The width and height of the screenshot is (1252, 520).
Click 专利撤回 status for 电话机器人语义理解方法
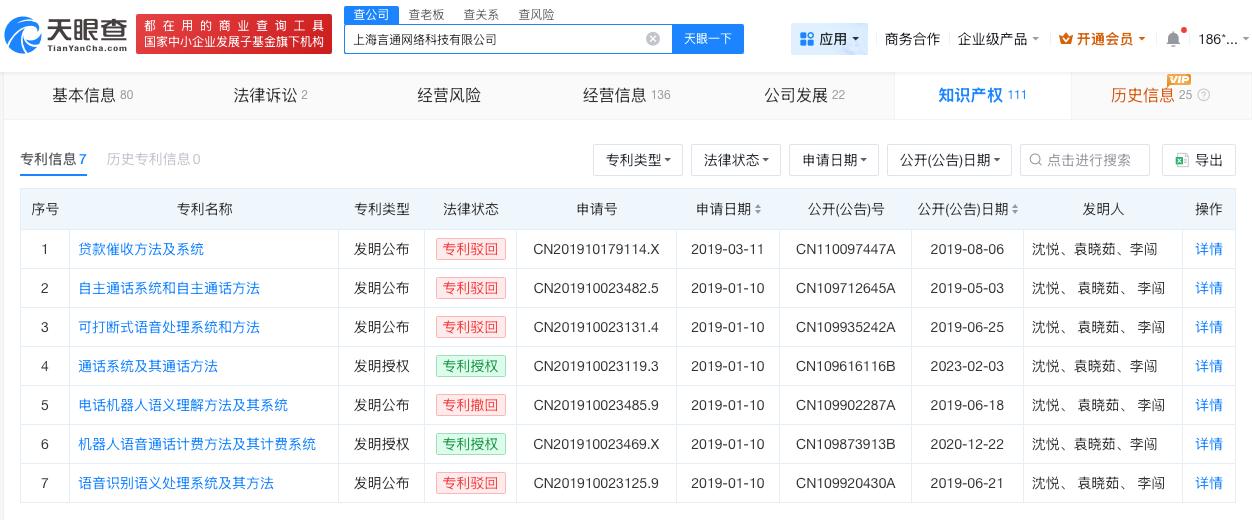pos(471,405)
